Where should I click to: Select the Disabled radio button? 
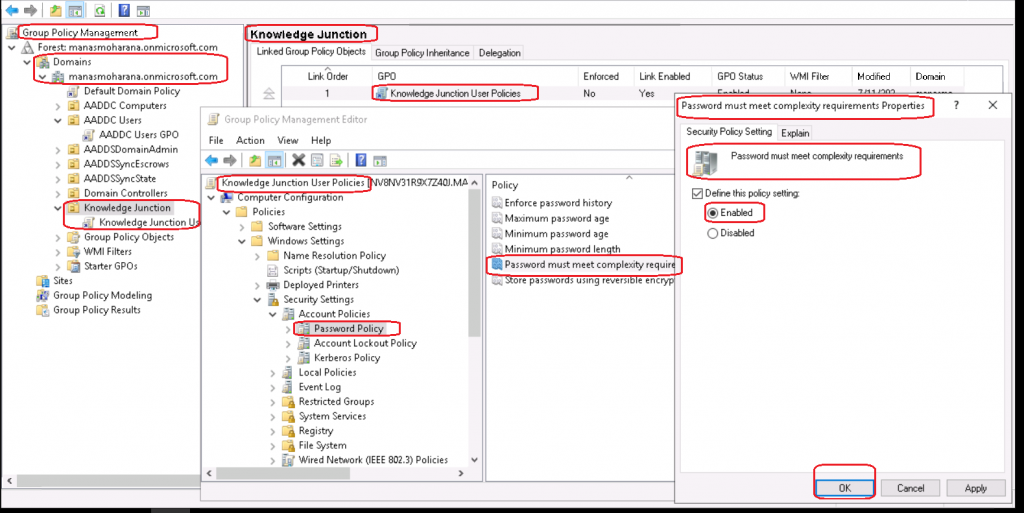713,233
